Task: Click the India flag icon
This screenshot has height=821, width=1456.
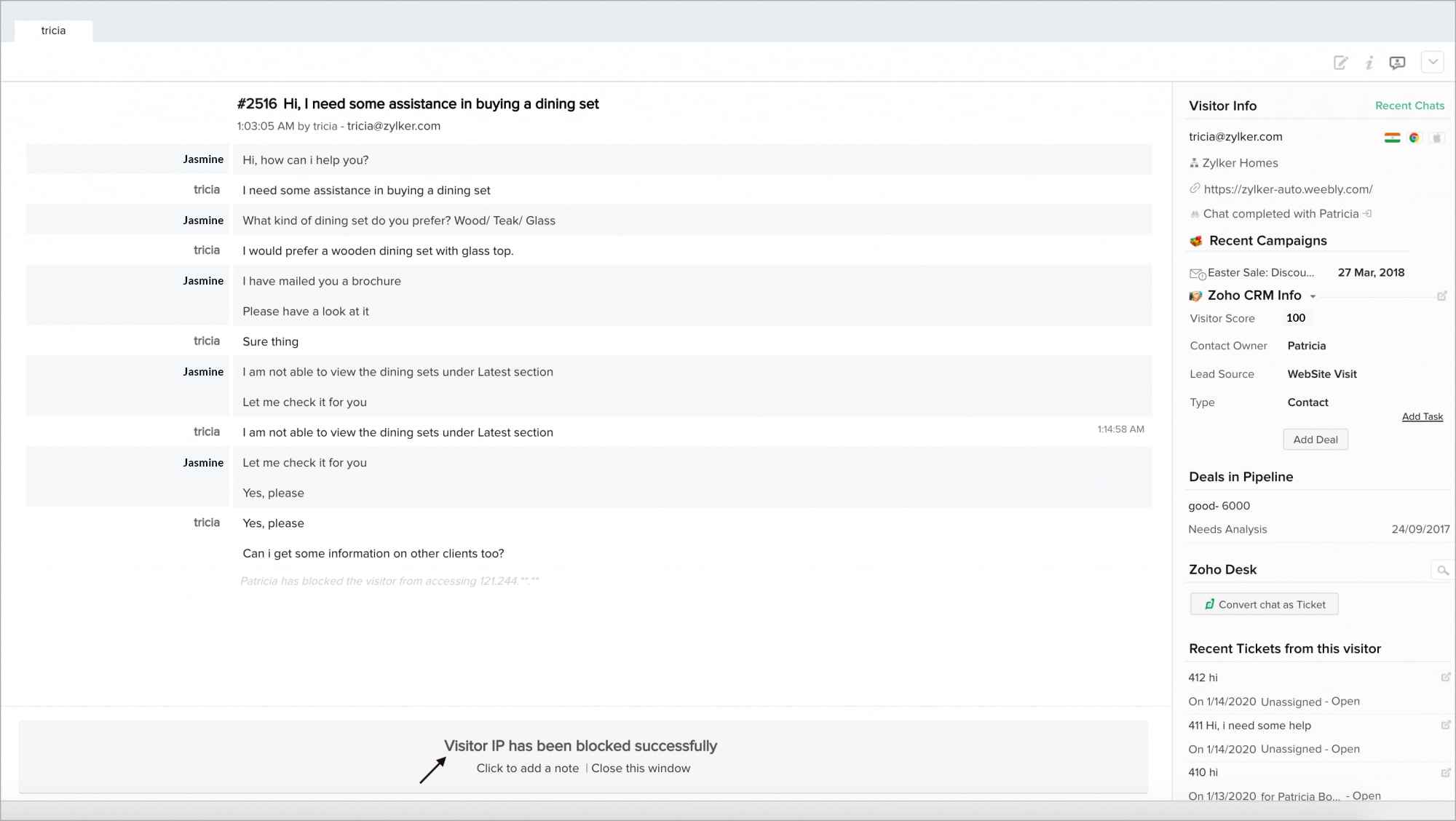Action: tap(1392, 138)
